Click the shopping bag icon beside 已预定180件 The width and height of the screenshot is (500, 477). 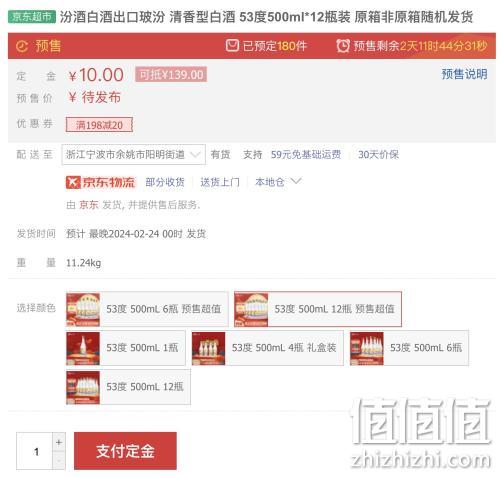click(x=232, y=46)
